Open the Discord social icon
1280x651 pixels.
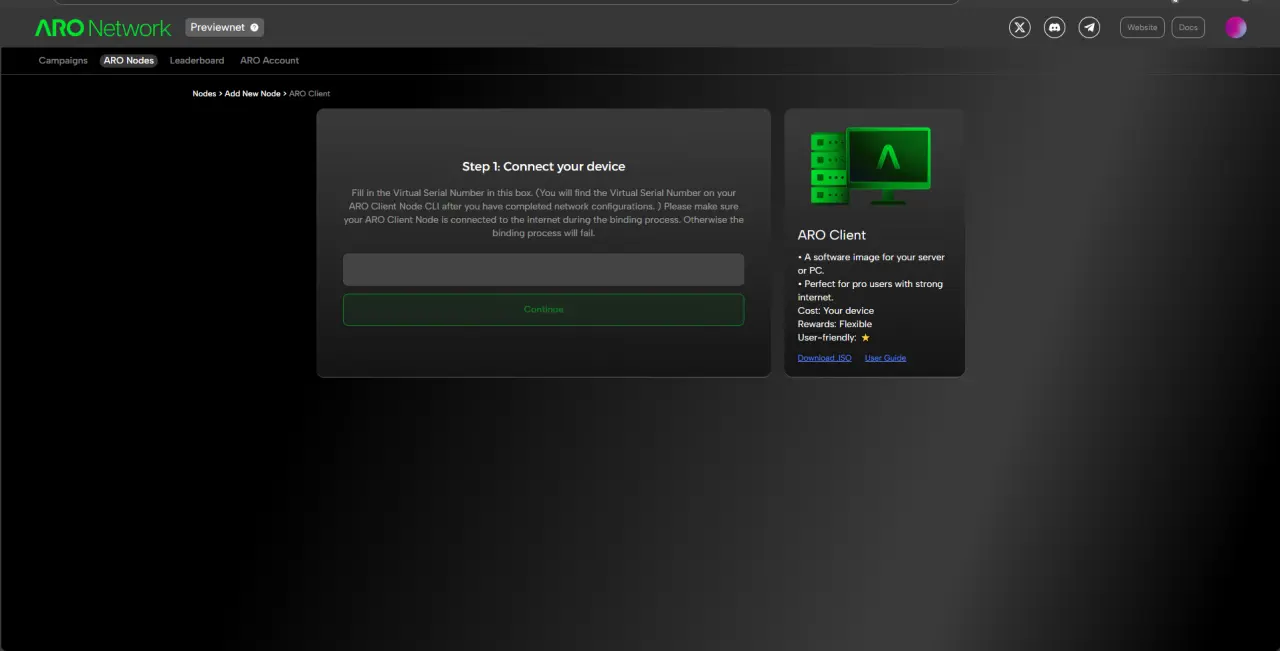(x=1054, y=28)
